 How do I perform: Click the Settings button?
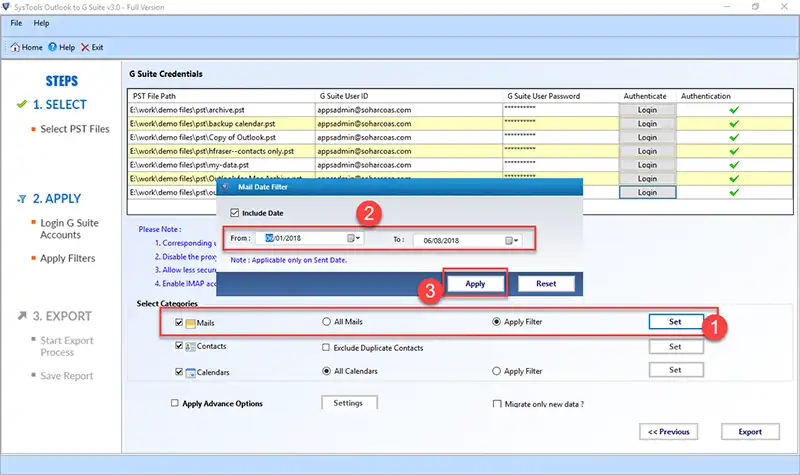349,403
